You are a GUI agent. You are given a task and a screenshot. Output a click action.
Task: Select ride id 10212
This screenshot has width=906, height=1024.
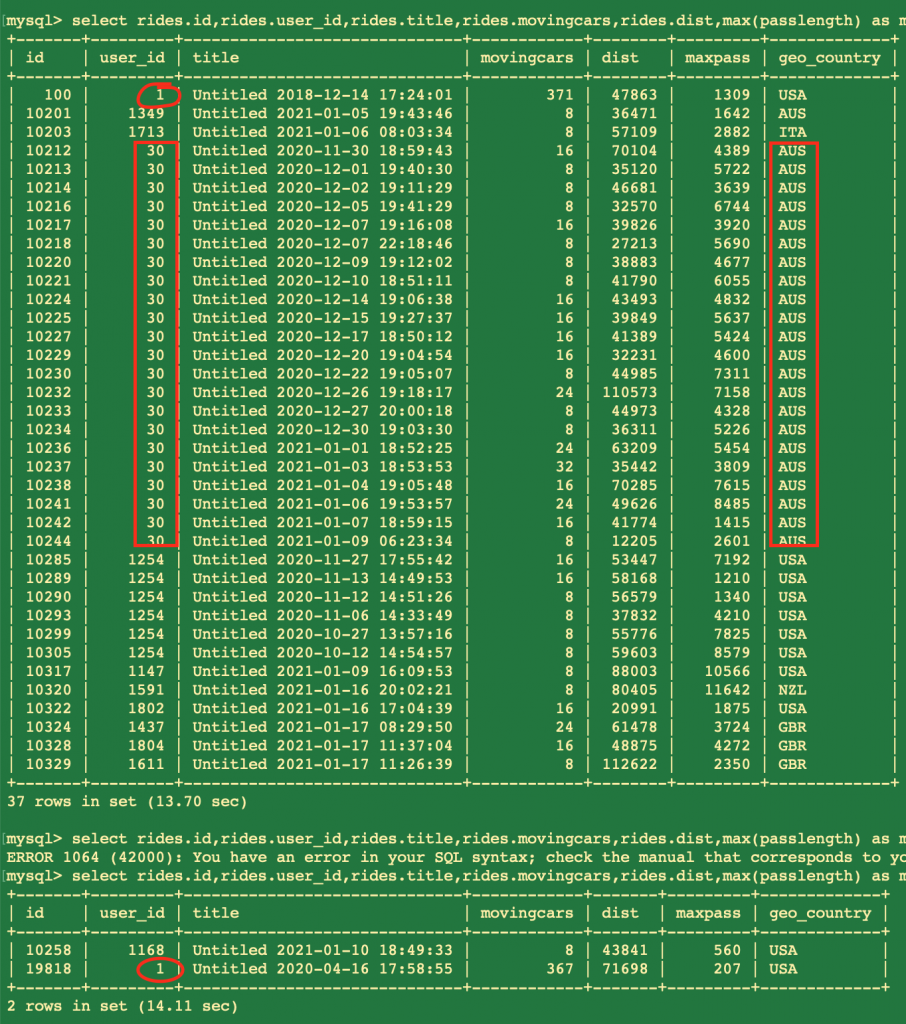click(48, 151)
